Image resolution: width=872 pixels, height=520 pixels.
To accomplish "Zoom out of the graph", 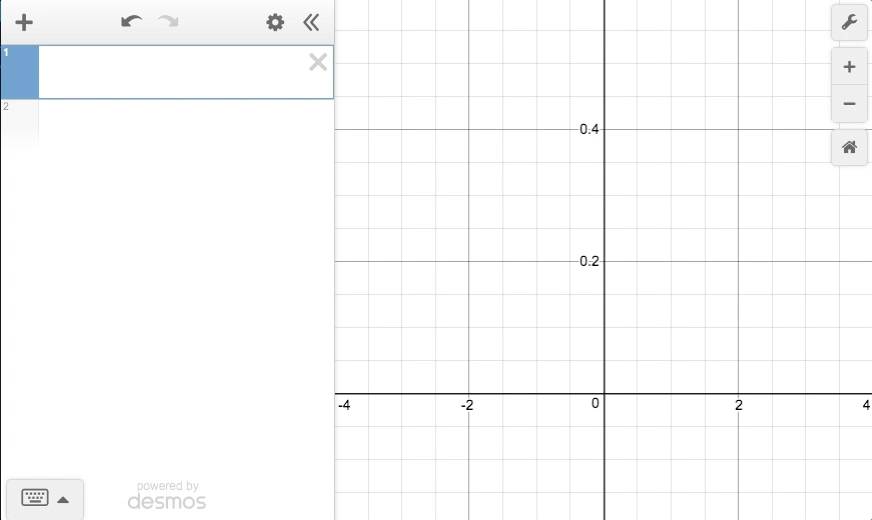I will click(x=849, y=103).
